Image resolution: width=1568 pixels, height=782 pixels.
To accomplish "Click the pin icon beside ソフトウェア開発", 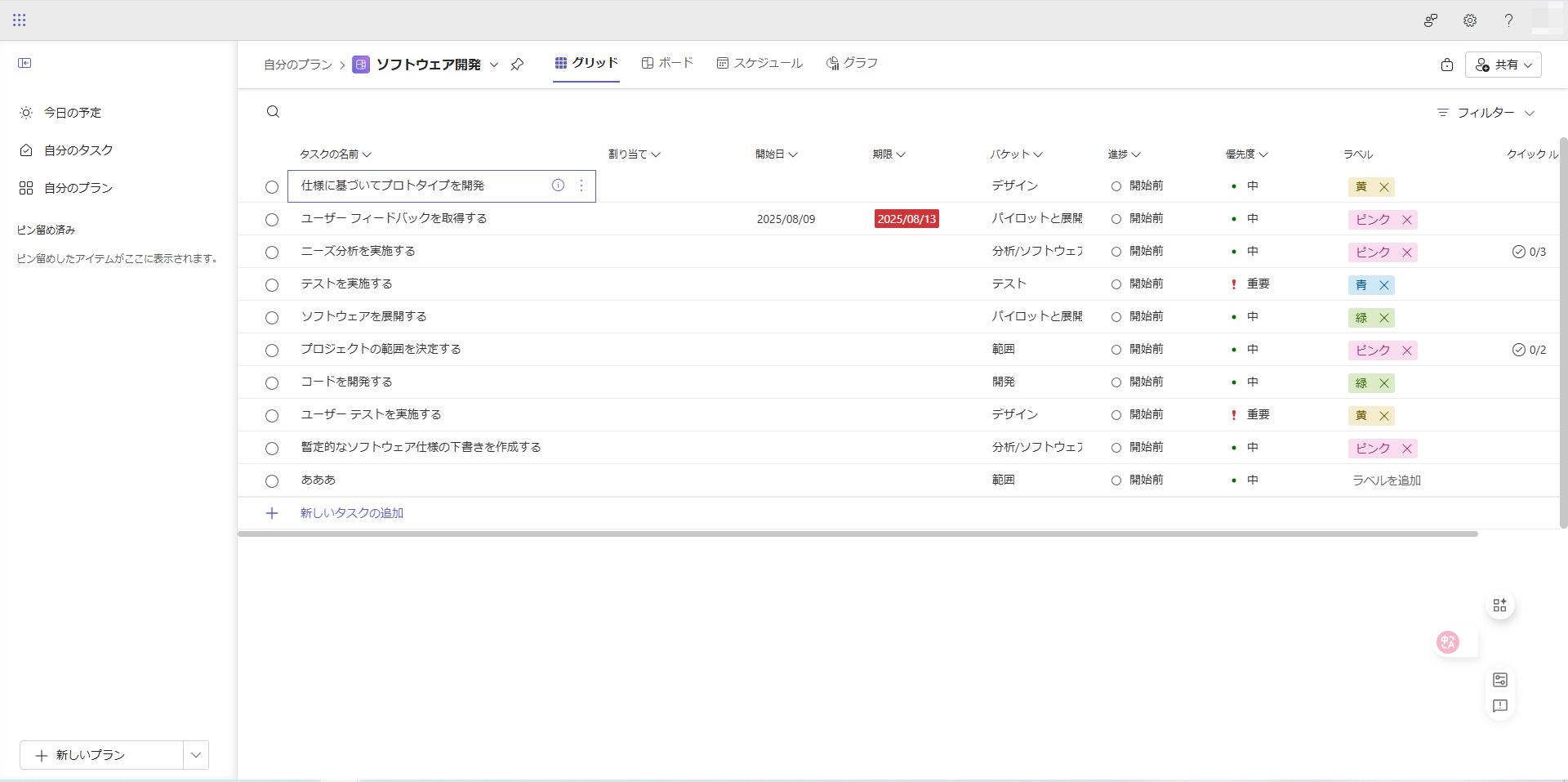I will click(517, 65).
